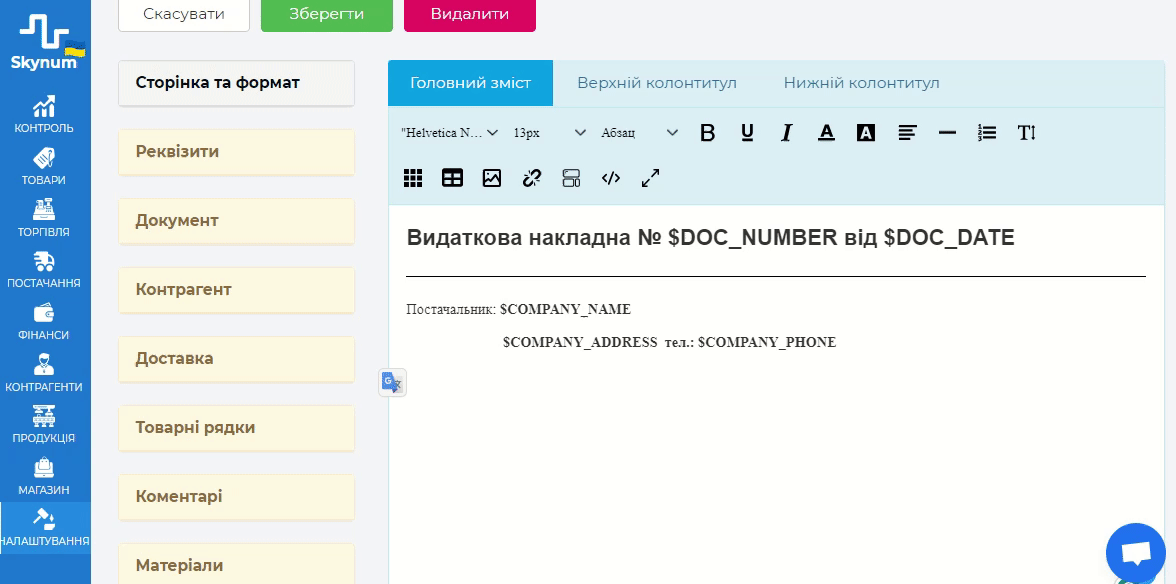The width and height of the screenshot is (1176, 584).
Task: Open the Контроль section in sidebar
Action: (44, 115)
